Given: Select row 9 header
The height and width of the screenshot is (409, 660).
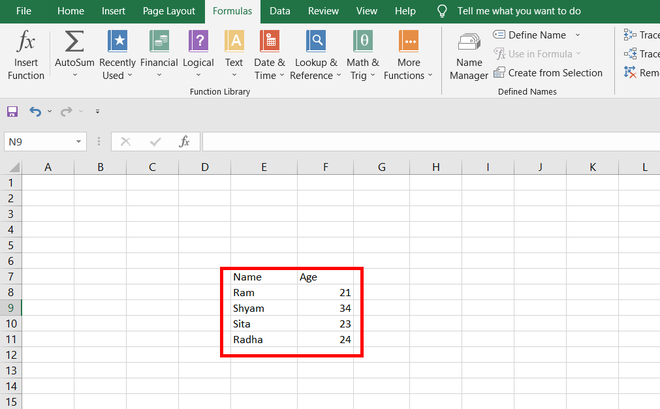Looking at the screenshot, I should coord(11,308).
